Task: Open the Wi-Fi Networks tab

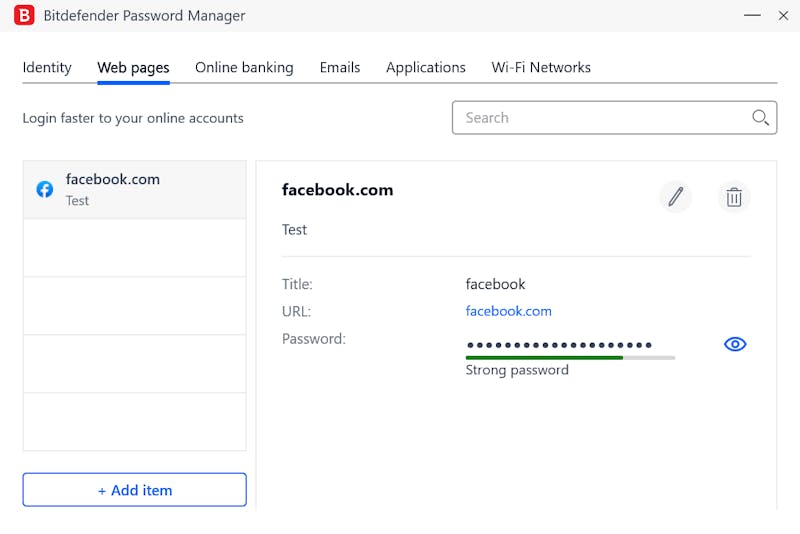Action: 541,67
